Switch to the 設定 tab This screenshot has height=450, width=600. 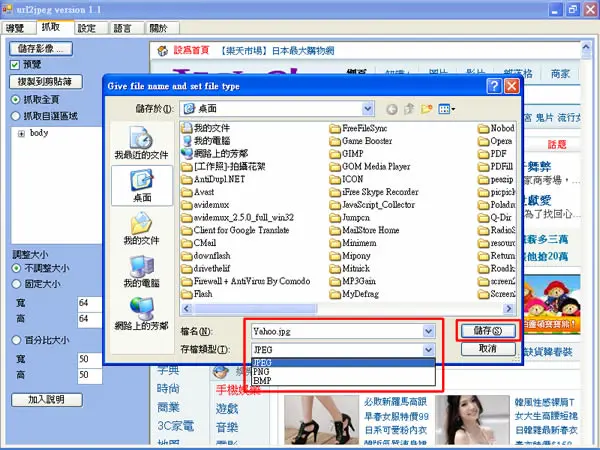[x=87, y=28]
